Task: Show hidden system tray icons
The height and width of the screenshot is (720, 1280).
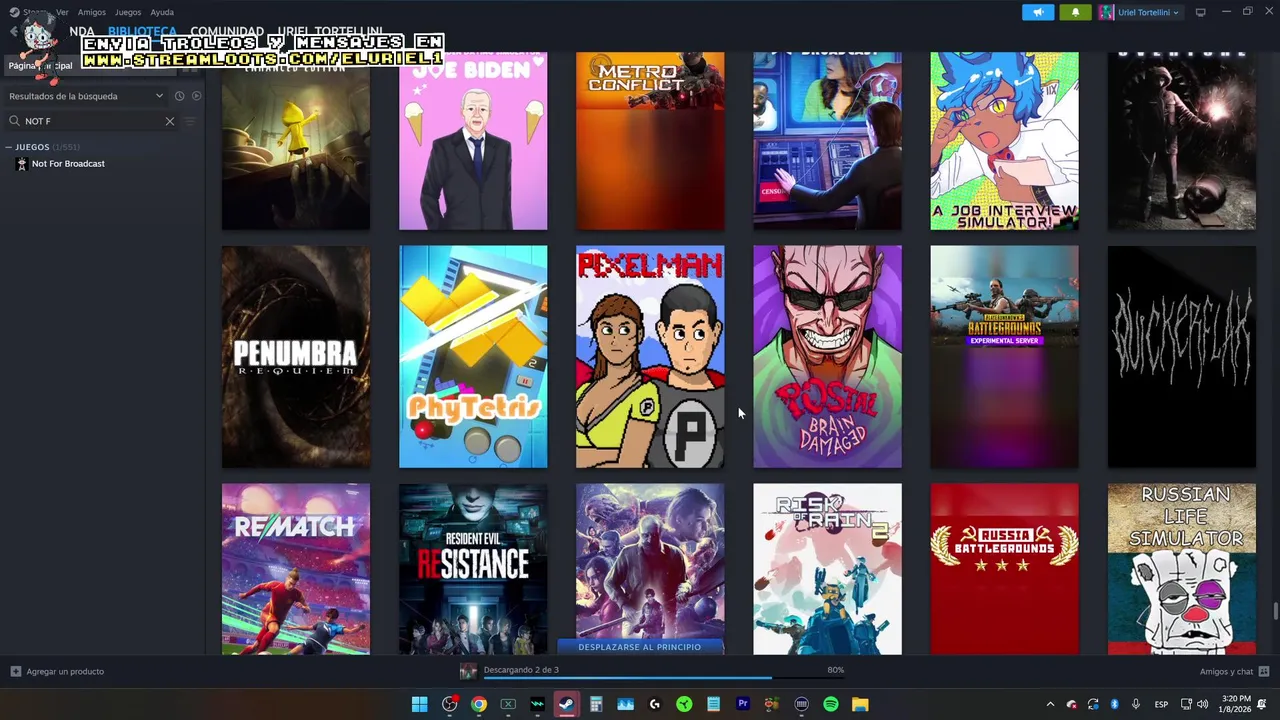Action: click(1050, 704)
